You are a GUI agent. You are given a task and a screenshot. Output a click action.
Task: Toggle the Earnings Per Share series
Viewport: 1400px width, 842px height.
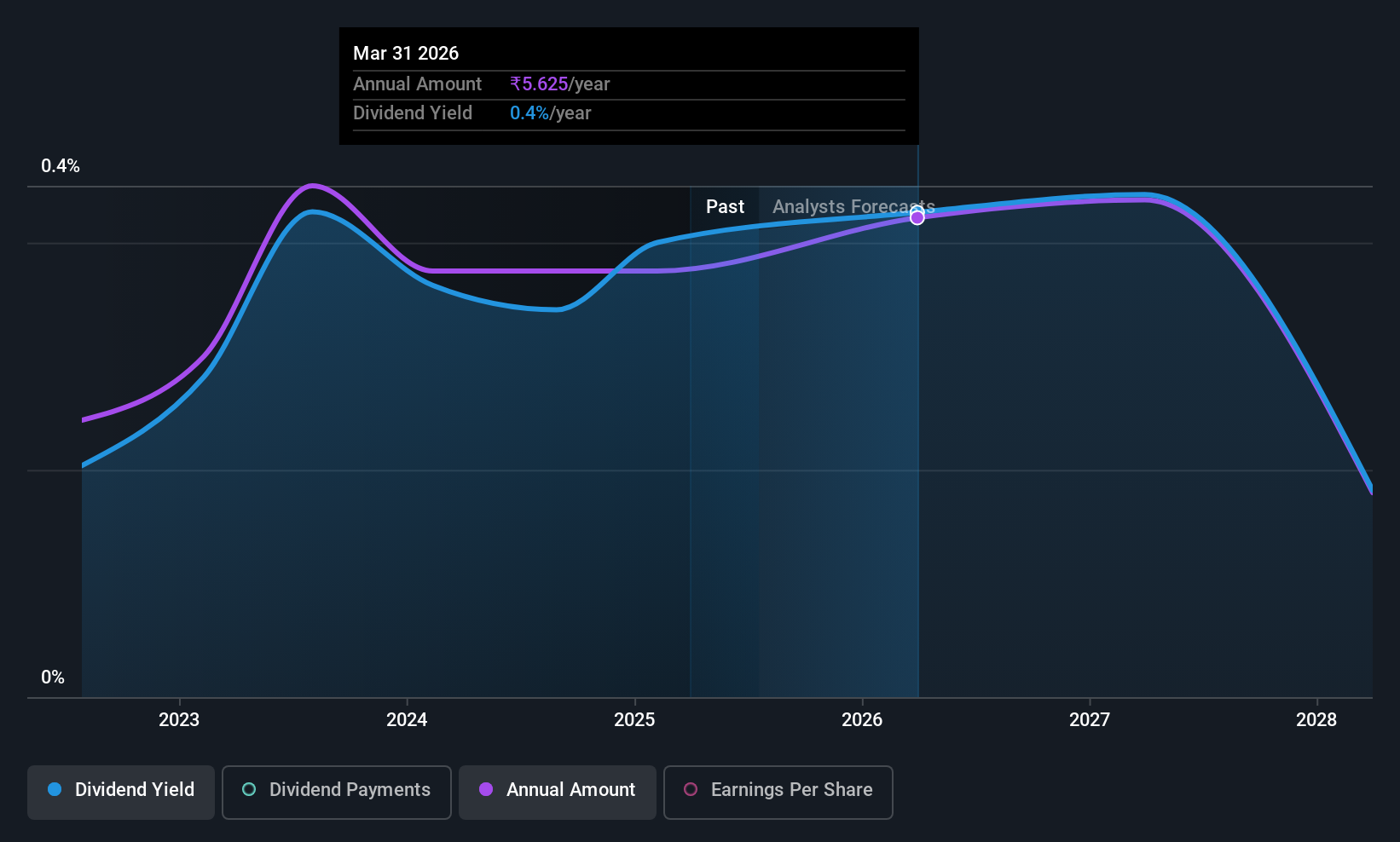click(x=778, y=792)
